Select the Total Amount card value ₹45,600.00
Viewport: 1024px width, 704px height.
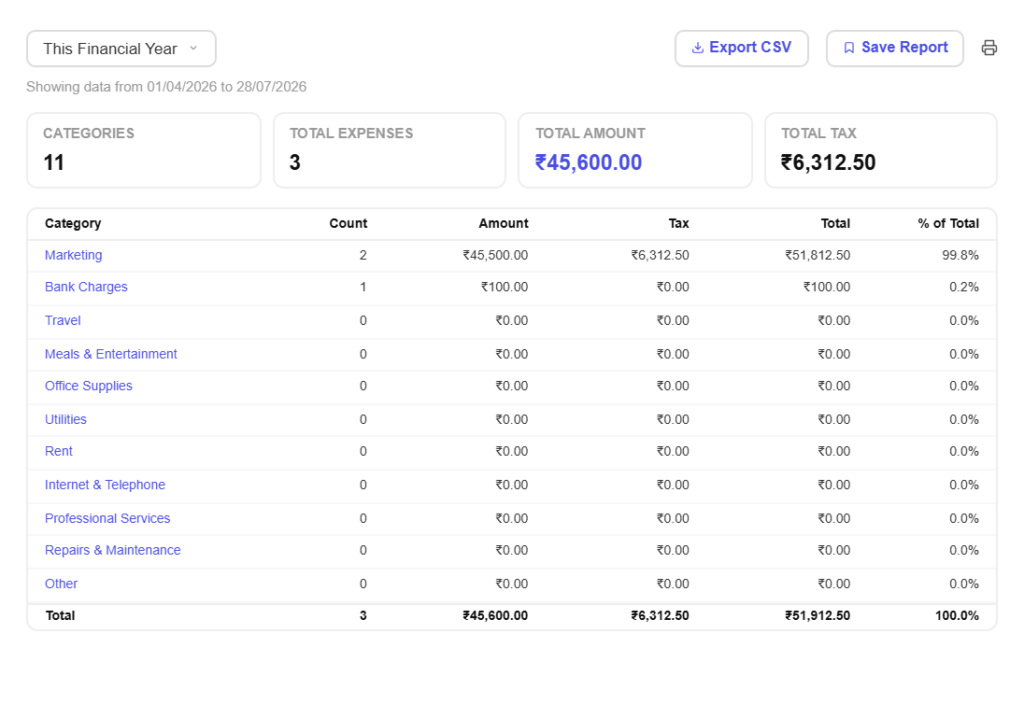point(588,162)
